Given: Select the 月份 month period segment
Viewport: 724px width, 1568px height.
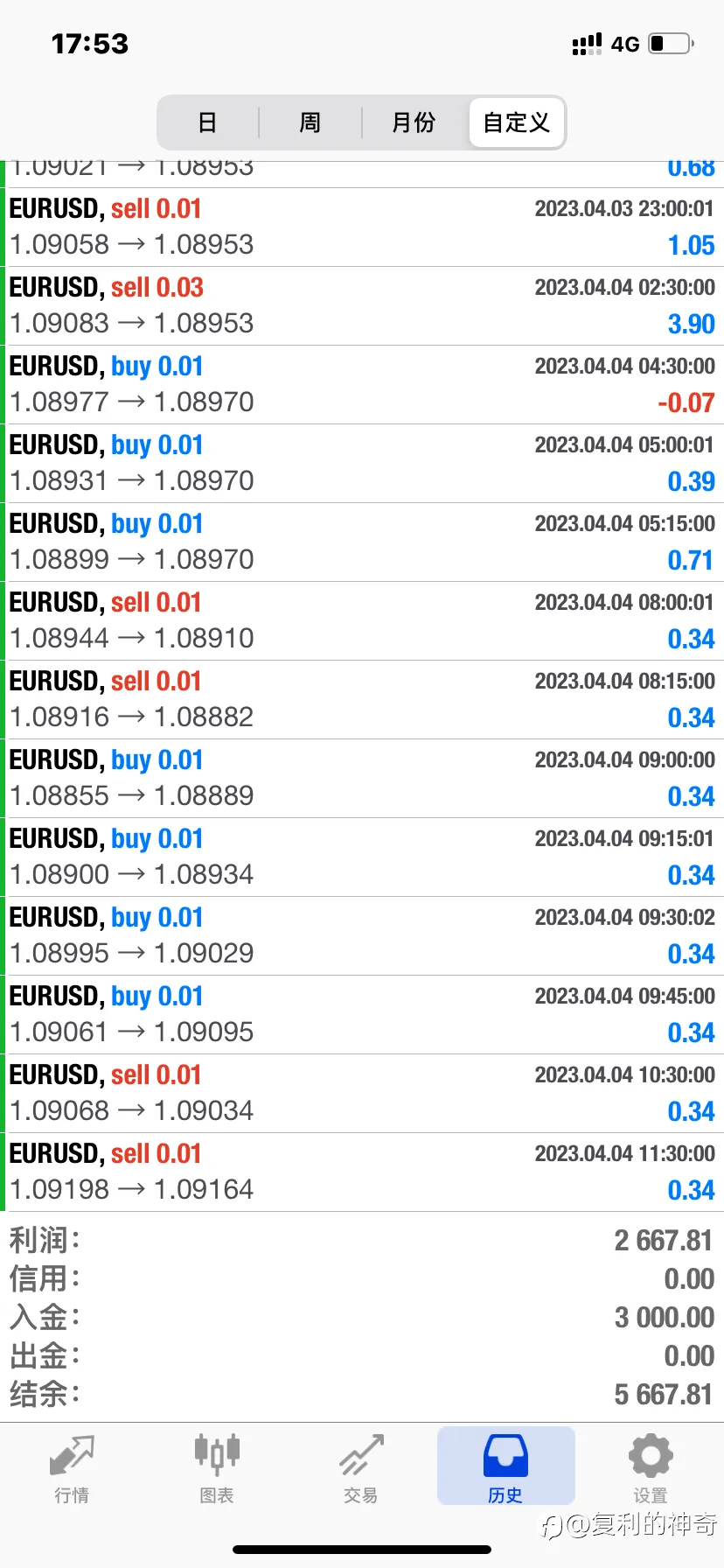Looking at the screenshot, I should tap(414, 122).
